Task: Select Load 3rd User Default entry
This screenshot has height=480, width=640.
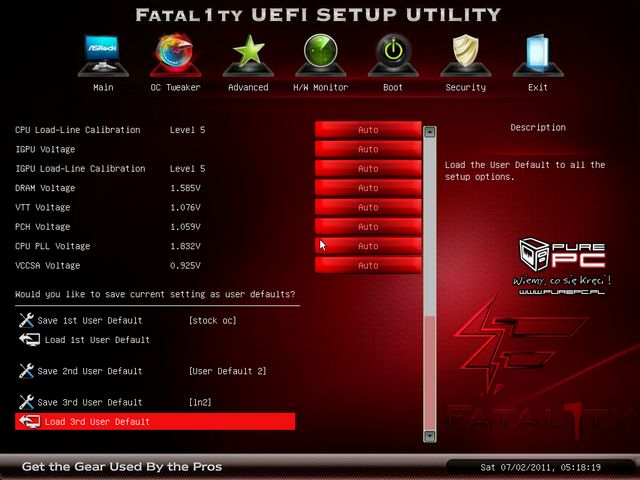Action: (x=155, y=421)
